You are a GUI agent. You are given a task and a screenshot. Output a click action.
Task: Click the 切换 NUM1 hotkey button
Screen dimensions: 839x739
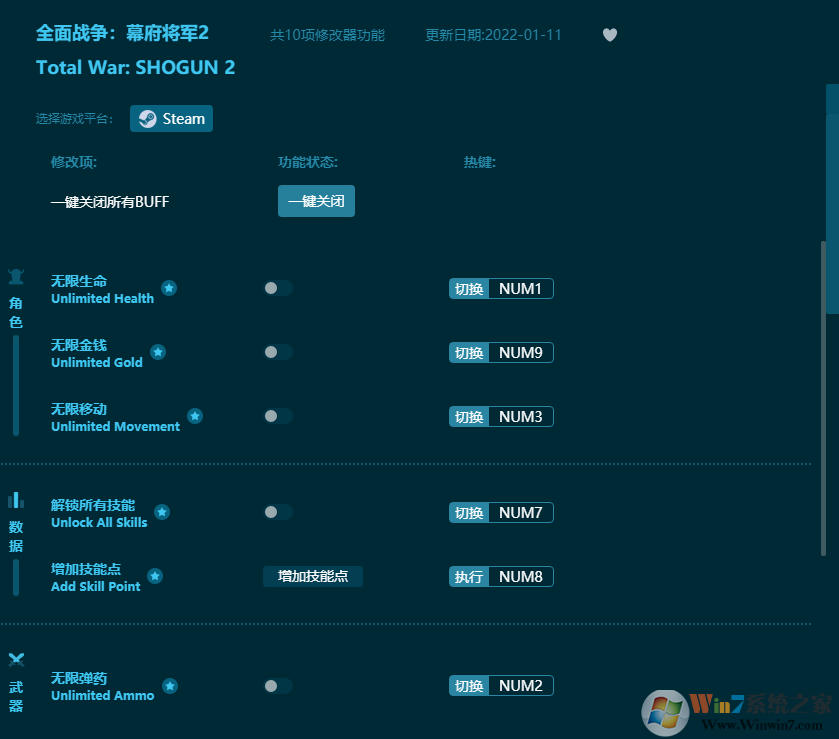pos(501,288)
